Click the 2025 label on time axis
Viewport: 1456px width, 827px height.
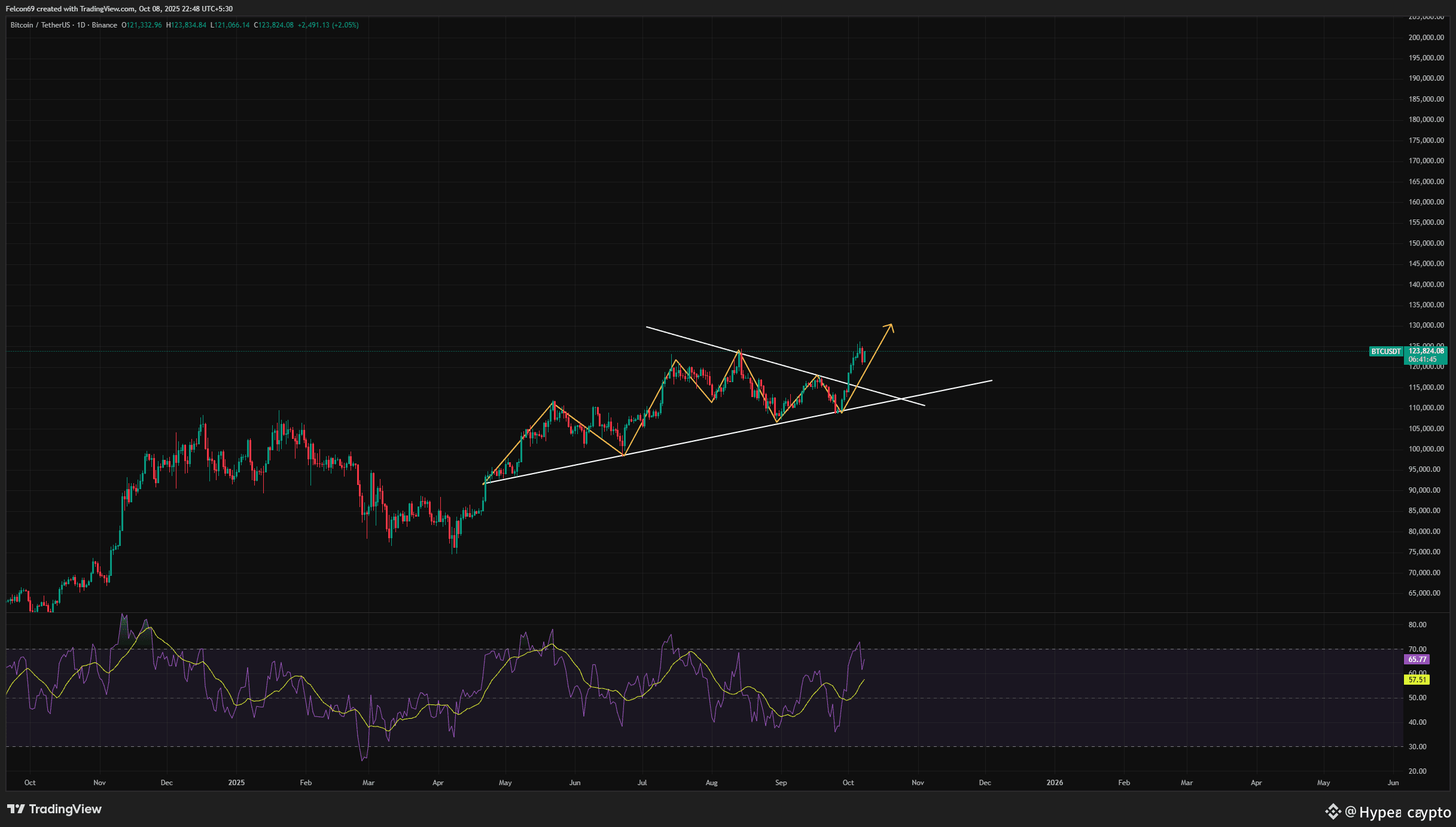click(236, 783)
